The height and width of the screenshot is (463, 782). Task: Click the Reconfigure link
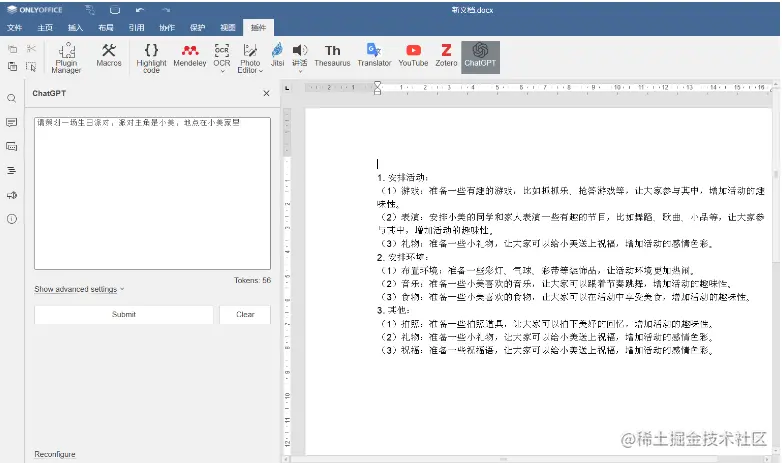tap(55, 454)
